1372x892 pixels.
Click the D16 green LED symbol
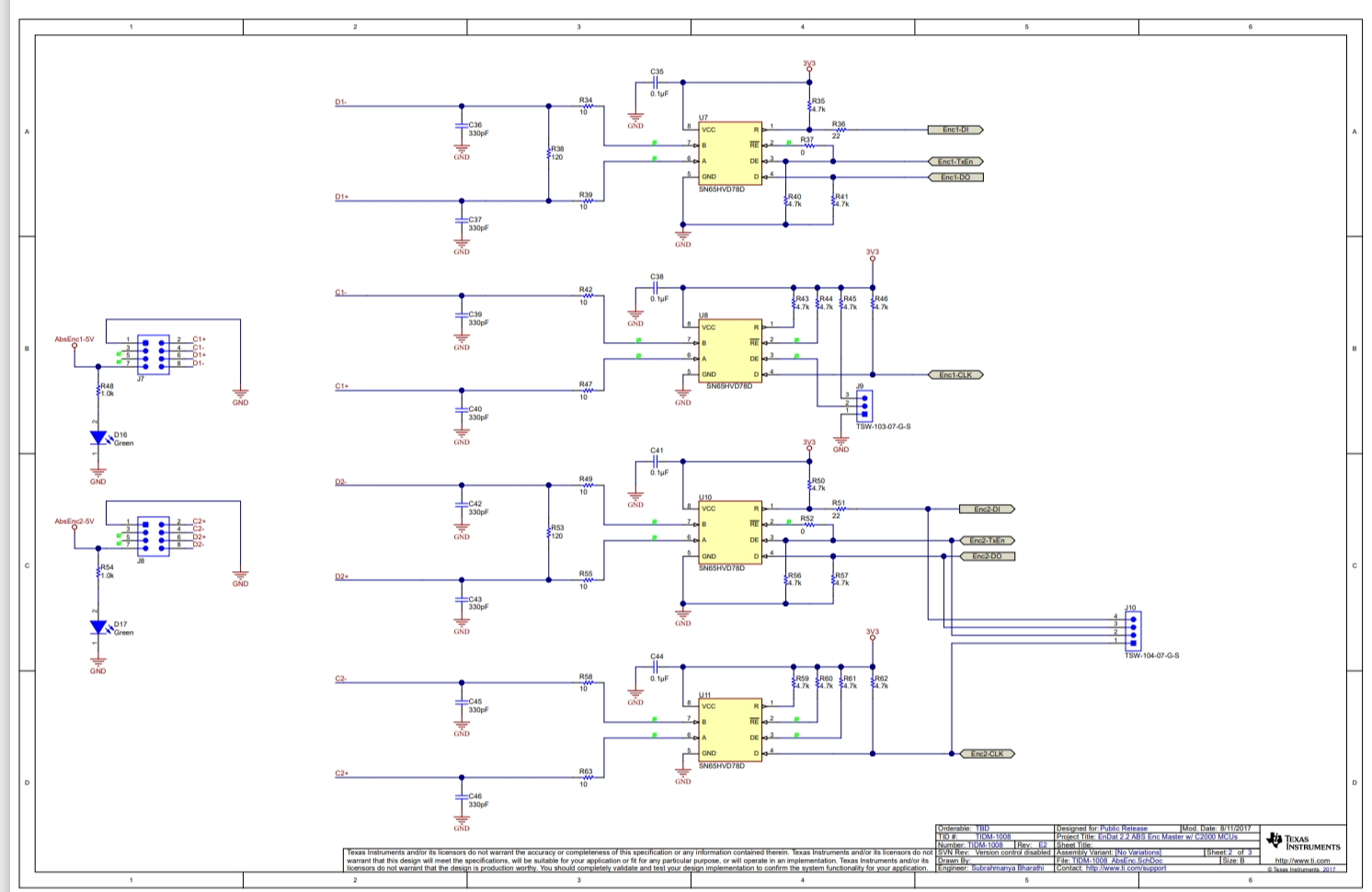(x=98, y=438)
